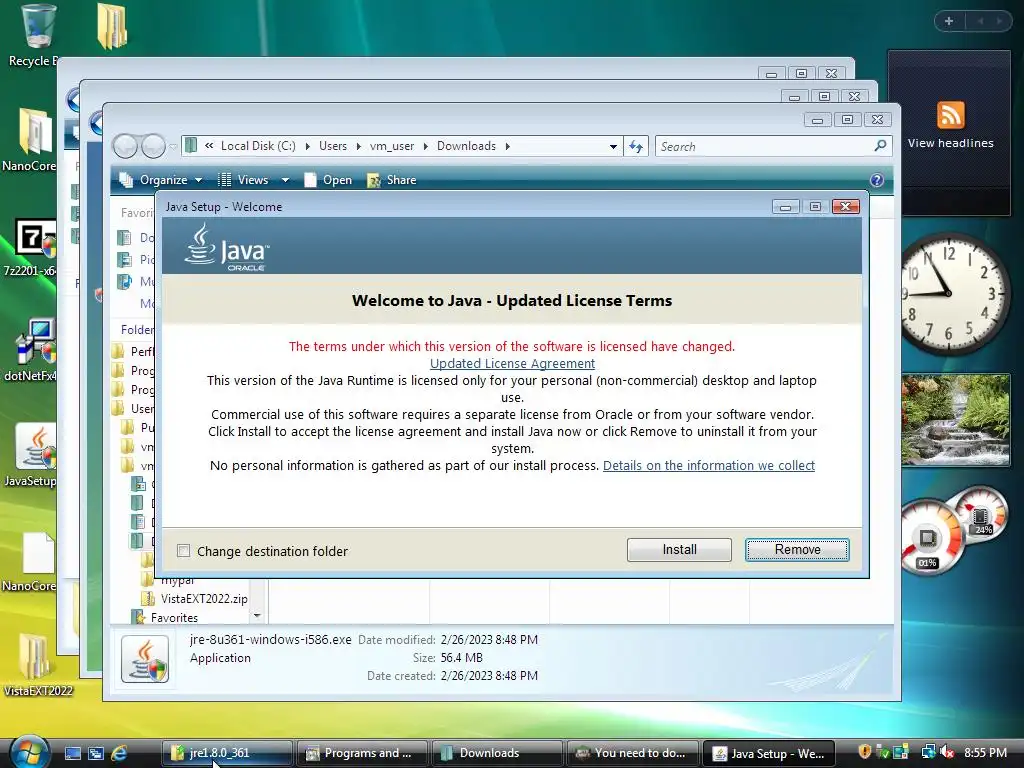Click Local Disk (C:) in the address breadcrumb
This screenshot has width=1024, height=768.
coord(258,146)
